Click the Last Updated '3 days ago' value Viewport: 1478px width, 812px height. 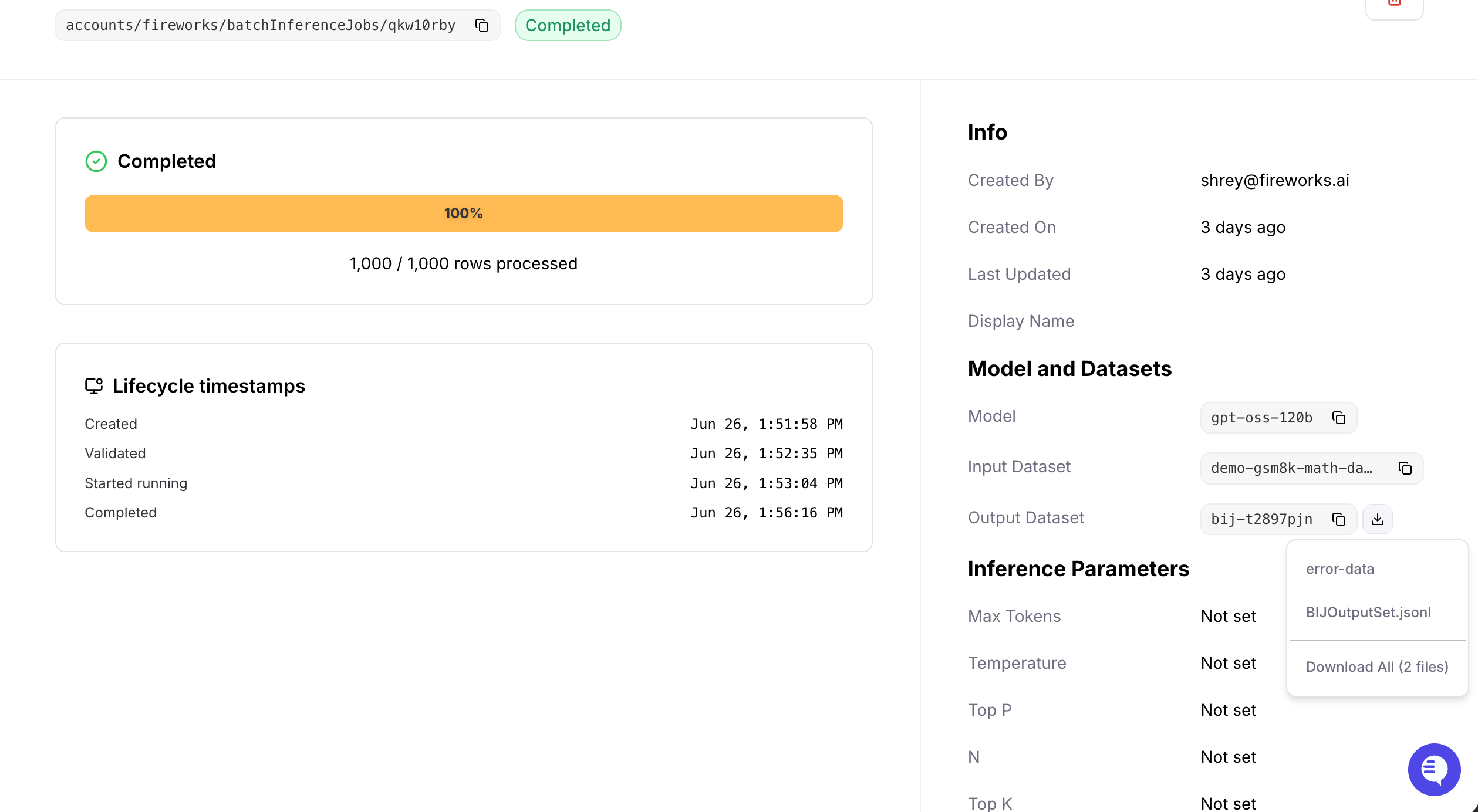coord(1243,275)
